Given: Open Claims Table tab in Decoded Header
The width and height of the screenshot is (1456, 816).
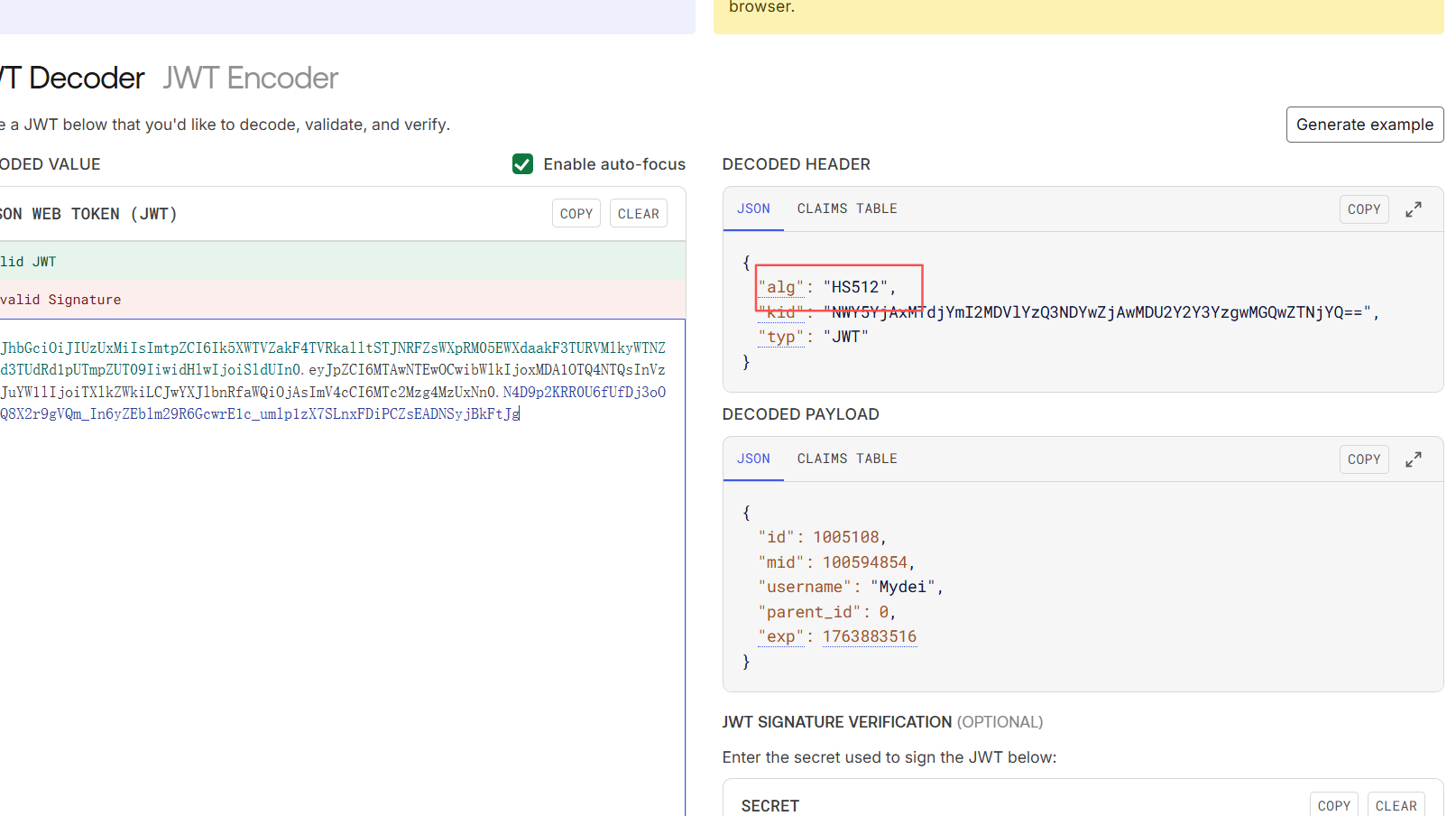Looking at the screenshot, I should point(847,209).
